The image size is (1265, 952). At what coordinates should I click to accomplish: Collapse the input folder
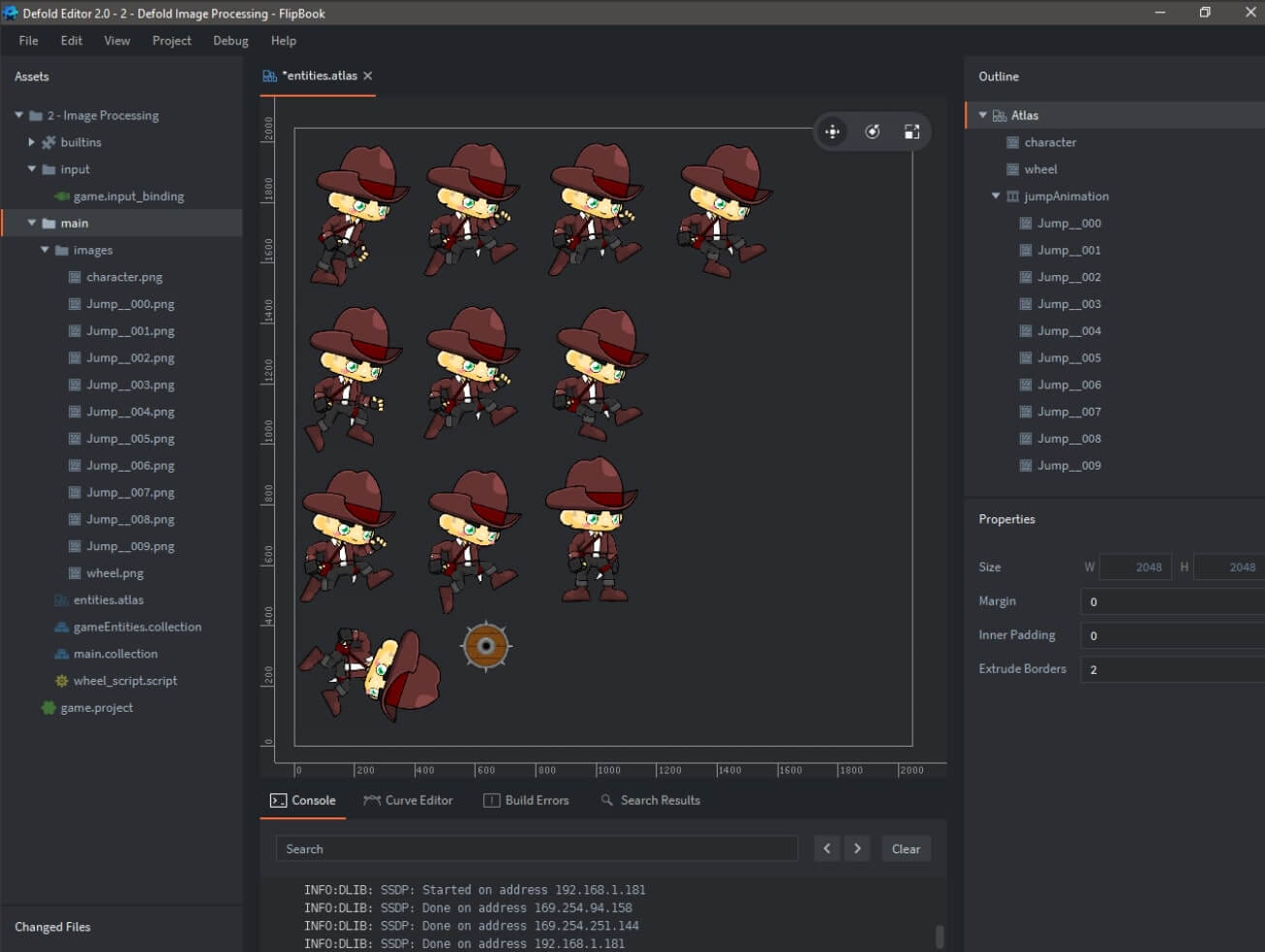[31, 169]
